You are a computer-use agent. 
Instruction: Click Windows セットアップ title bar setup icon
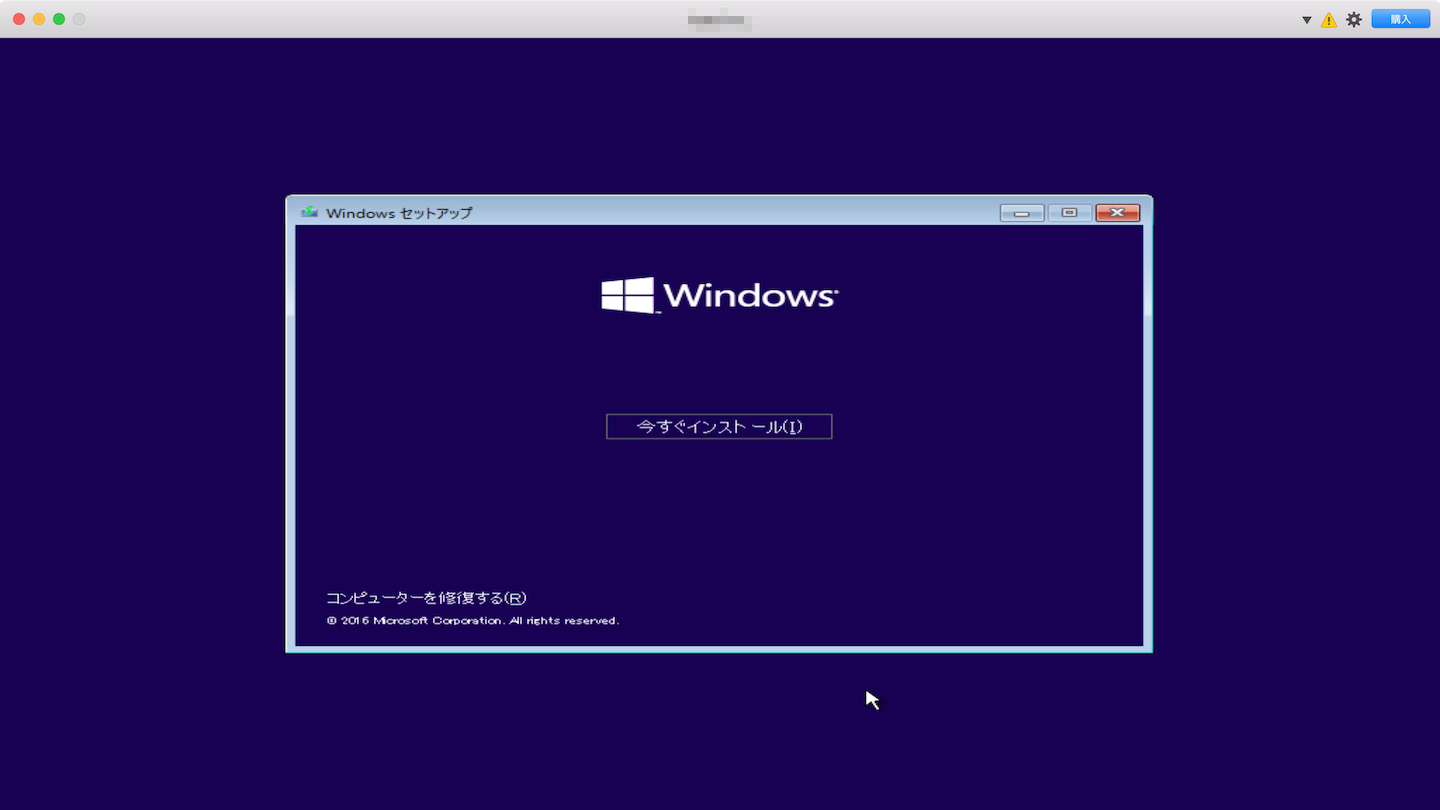[x=310, y=212]
